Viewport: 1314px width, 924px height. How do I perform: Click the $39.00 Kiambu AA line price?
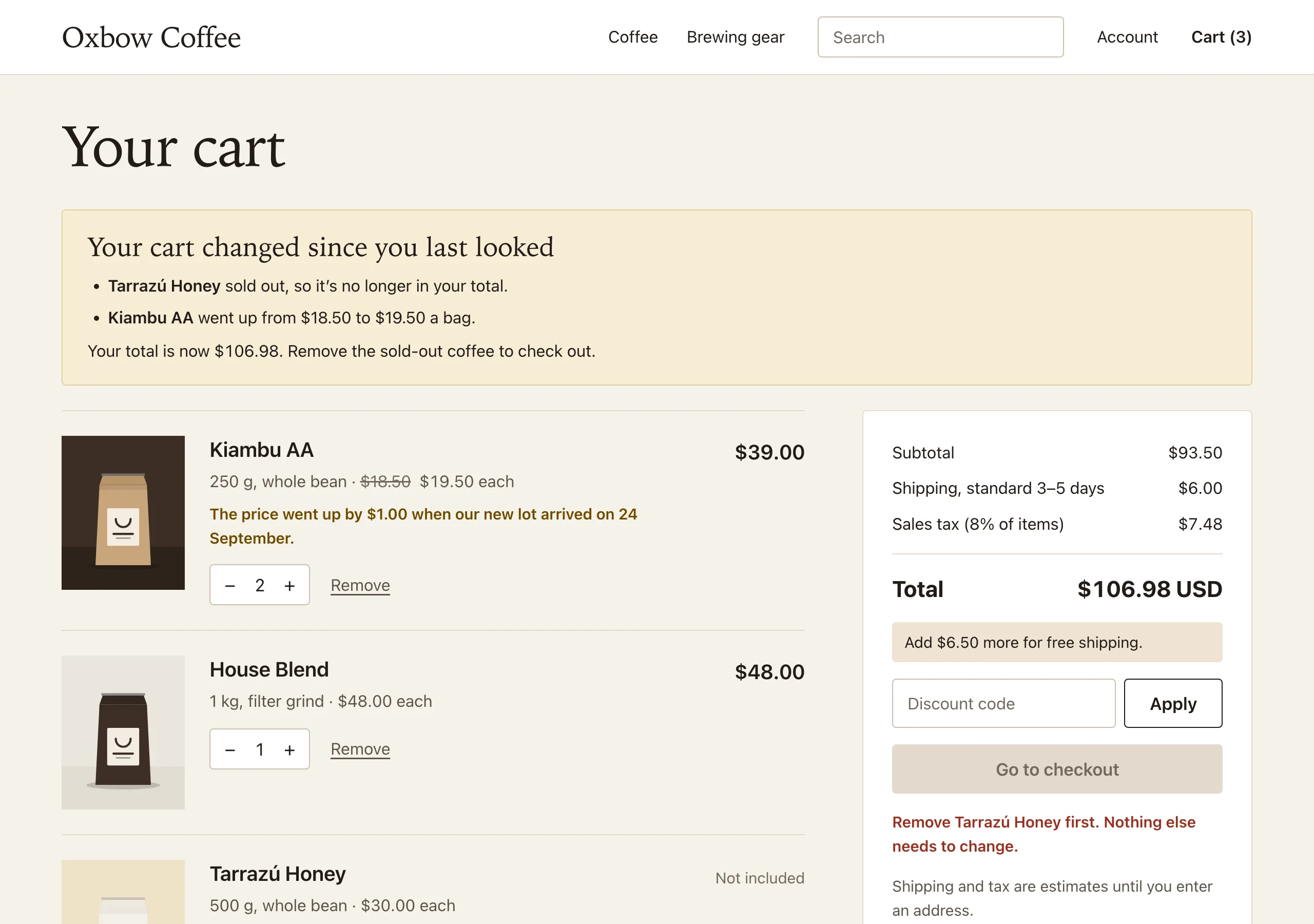pyautogui.click(x=769, y=452)
